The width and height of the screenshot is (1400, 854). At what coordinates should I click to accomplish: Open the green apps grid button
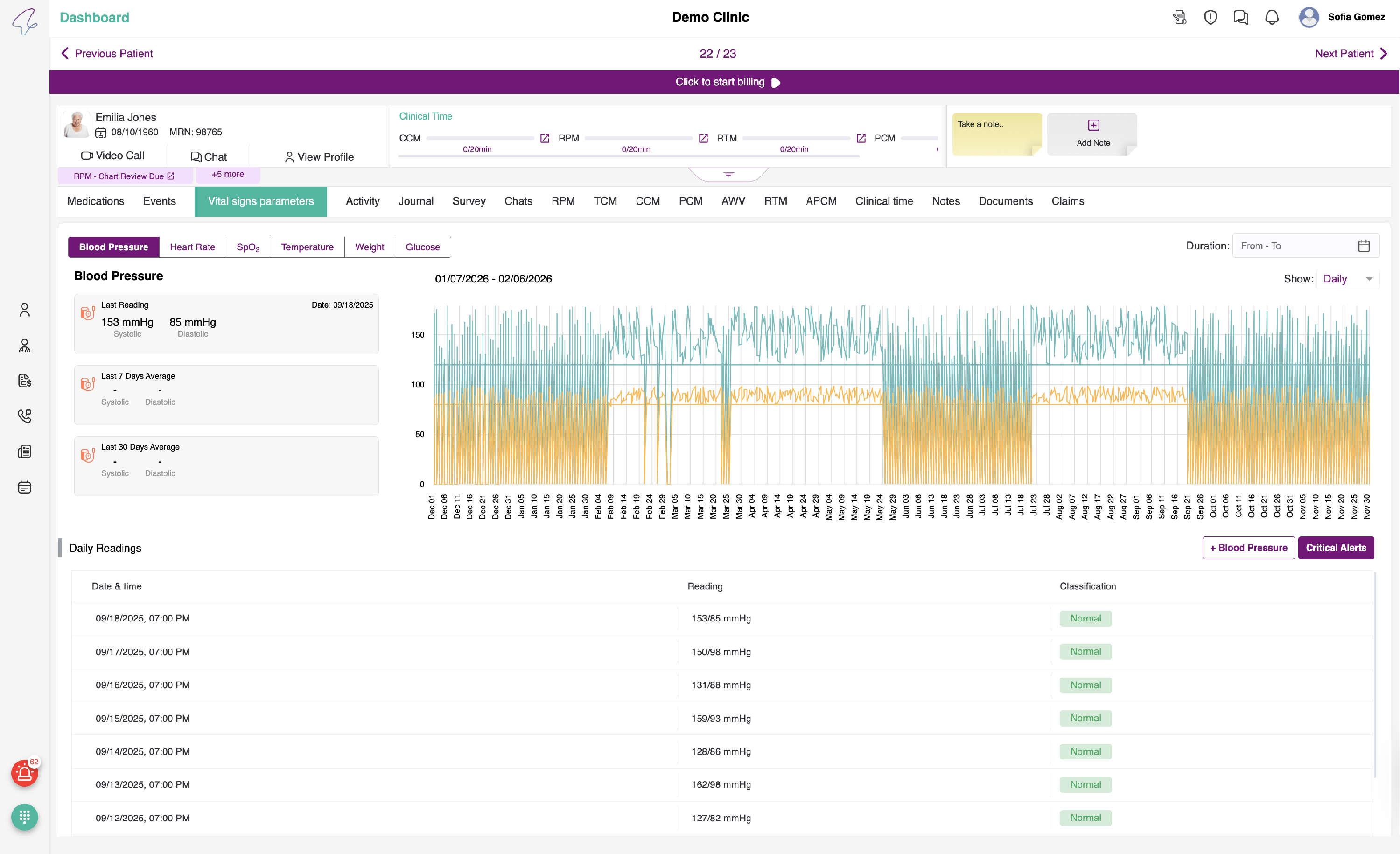coord(24,817)
